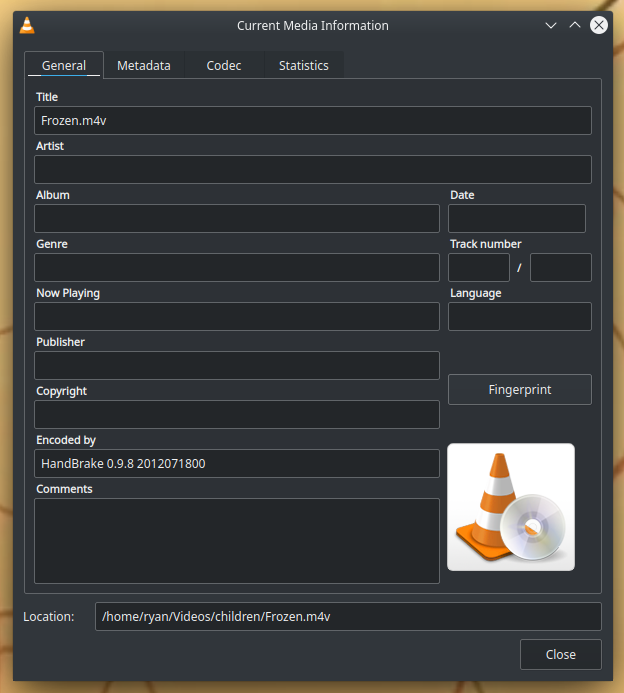
Task: Click into the Artist input field
Action: pyautogui.click(x=313, y=169)
